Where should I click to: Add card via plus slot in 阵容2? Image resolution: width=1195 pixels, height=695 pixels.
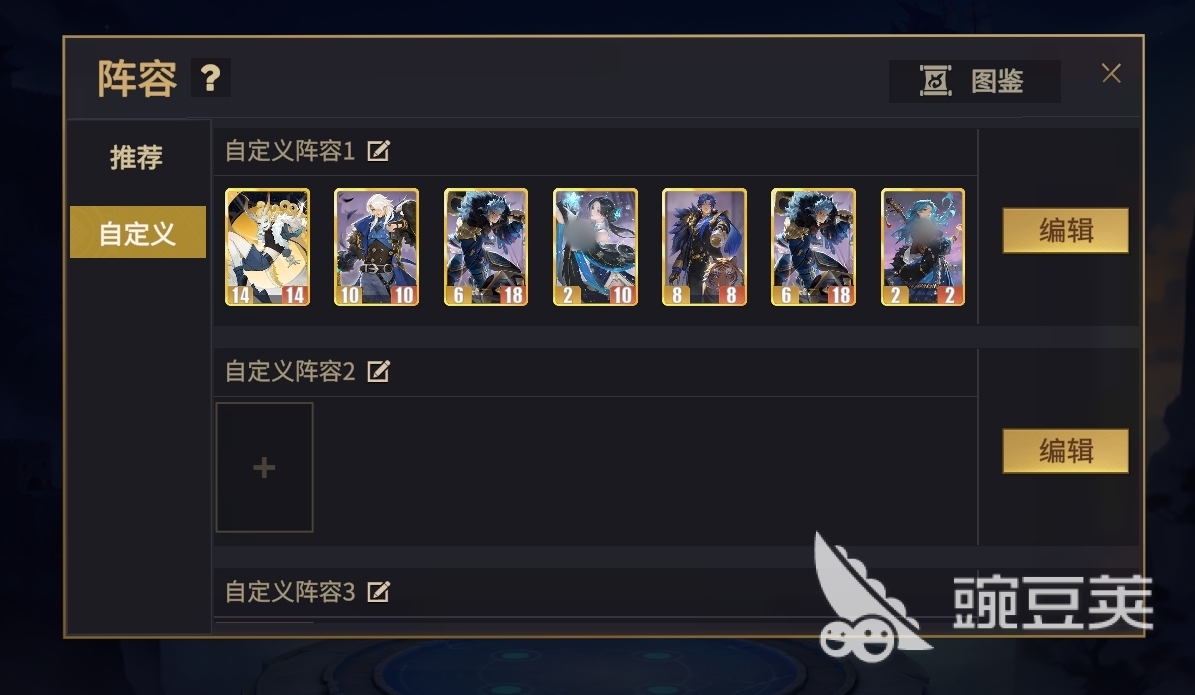[264, 467]
